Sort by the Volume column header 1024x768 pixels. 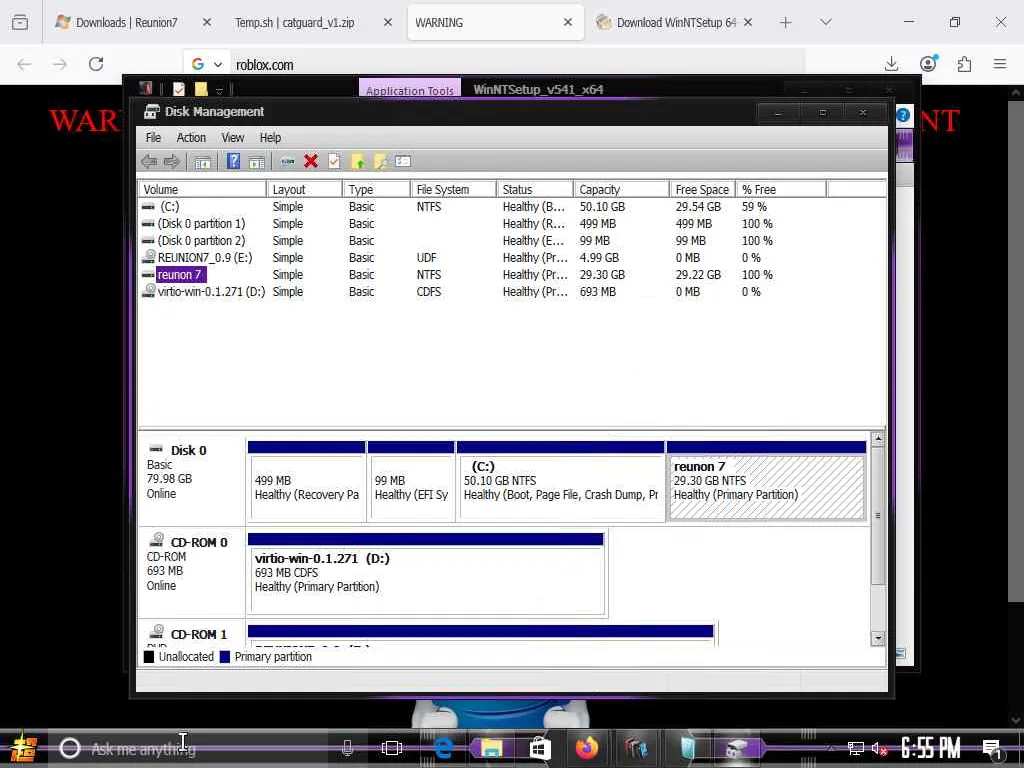click(202, 189)
